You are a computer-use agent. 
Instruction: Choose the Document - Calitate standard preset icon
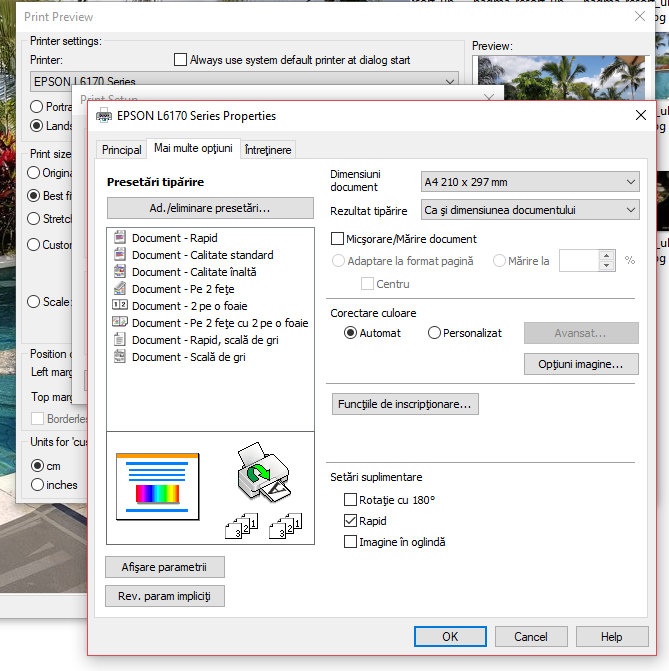(120, 254)
